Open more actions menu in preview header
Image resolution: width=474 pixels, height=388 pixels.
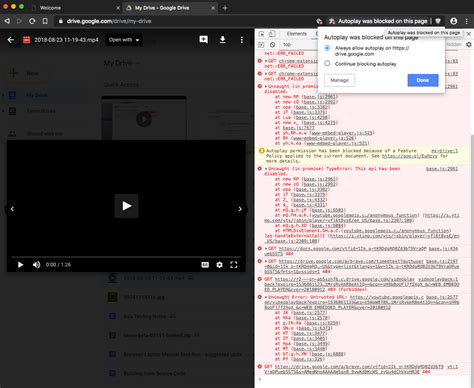tap(242, 40)
